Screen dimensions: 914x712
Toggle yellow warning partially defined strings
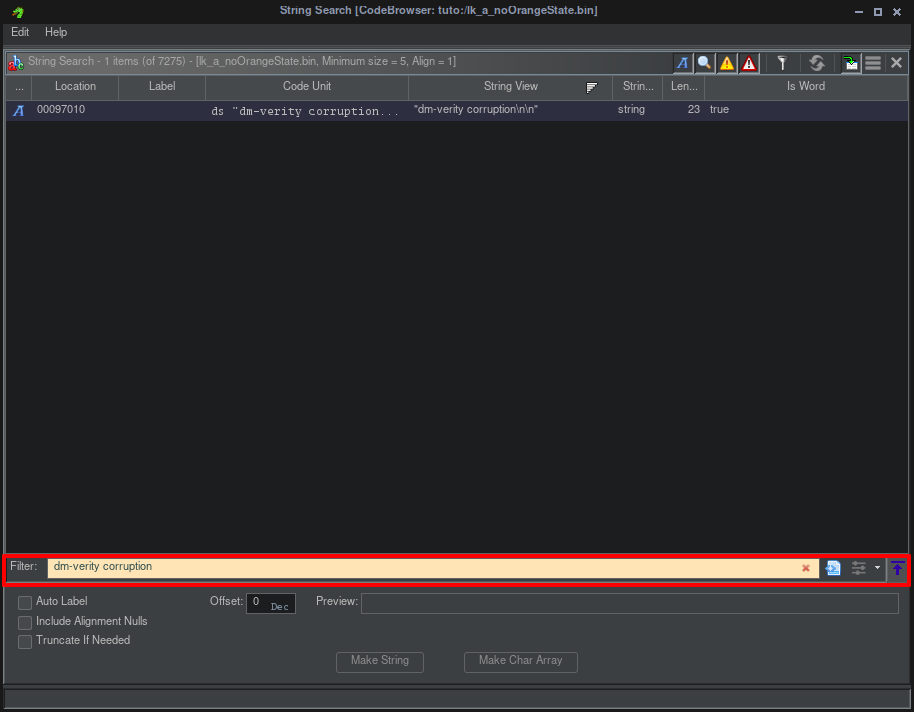(727, 63)
